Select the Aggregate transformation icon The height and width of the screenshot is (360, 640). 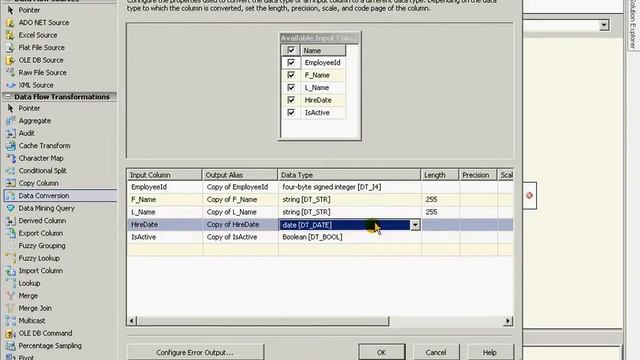tap(10, 121)
